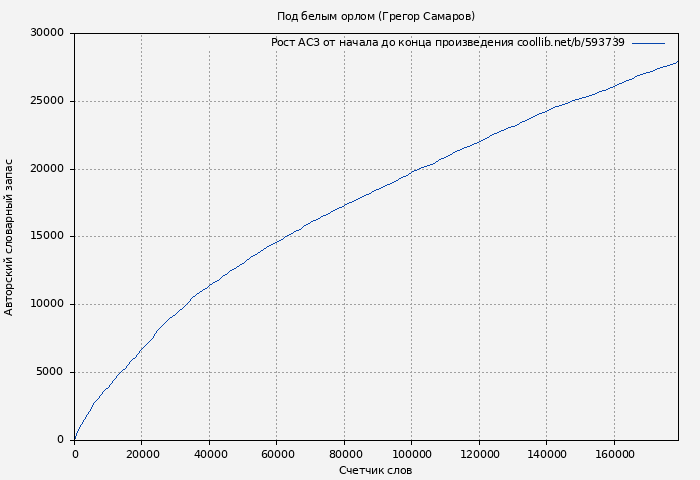The height and width of the screenshot is (480, 700).
Task: Pick the 80000 tick on the X-axis
Action: (344, 453)
